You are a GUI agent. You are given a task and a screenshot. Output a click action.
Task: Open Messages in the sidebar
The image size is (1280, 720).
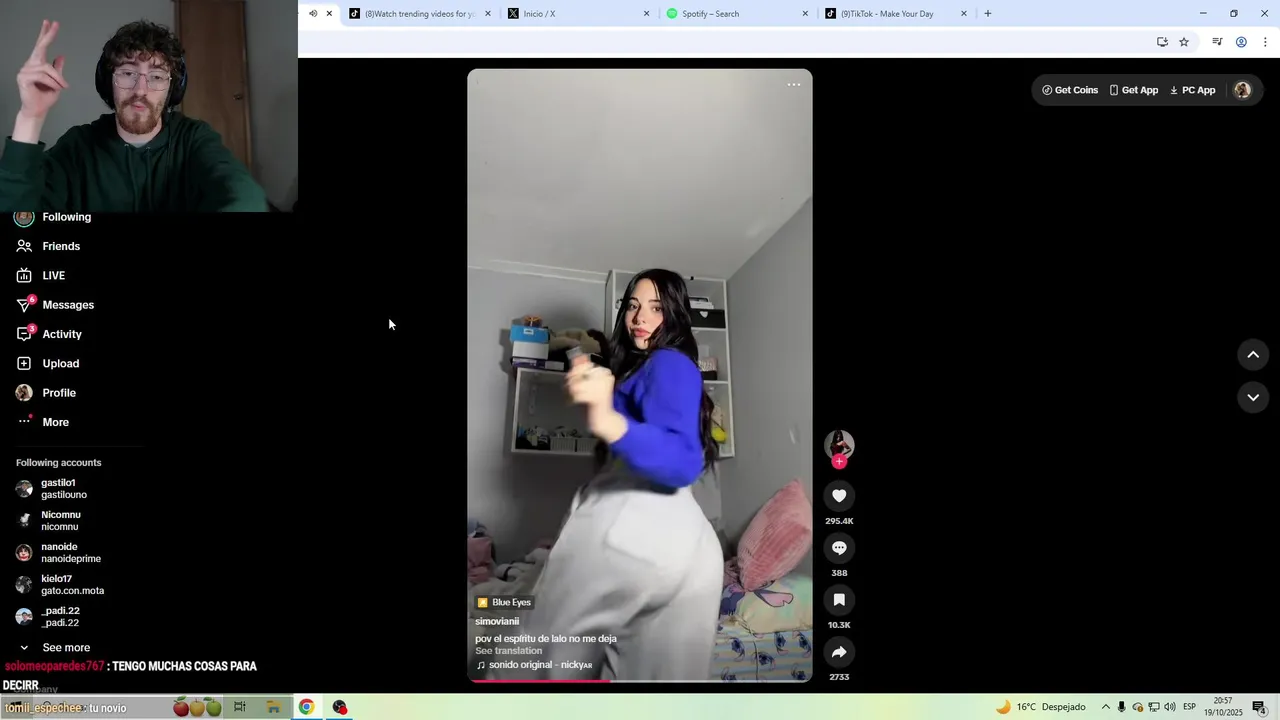[x=55, y=305]
